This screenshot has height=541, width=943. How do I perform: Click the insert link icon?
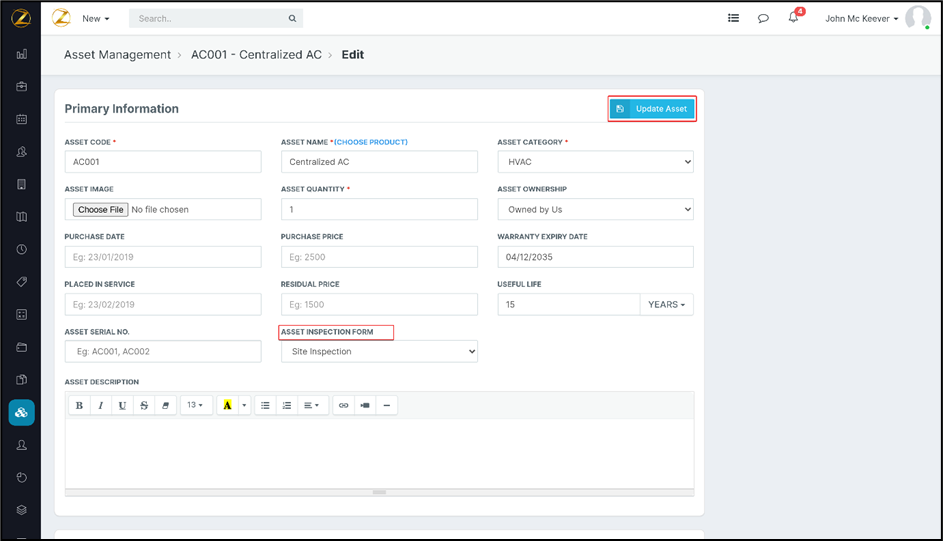coord(343,405)
